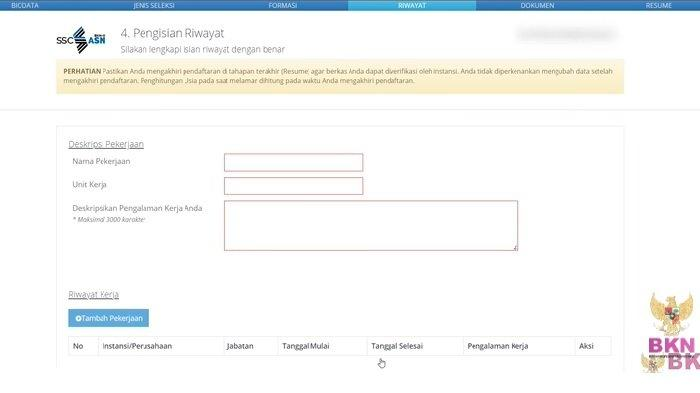Click the 'Jabatan' column header
This screenshot has height=393, width=700.
(x=240, y=346)
